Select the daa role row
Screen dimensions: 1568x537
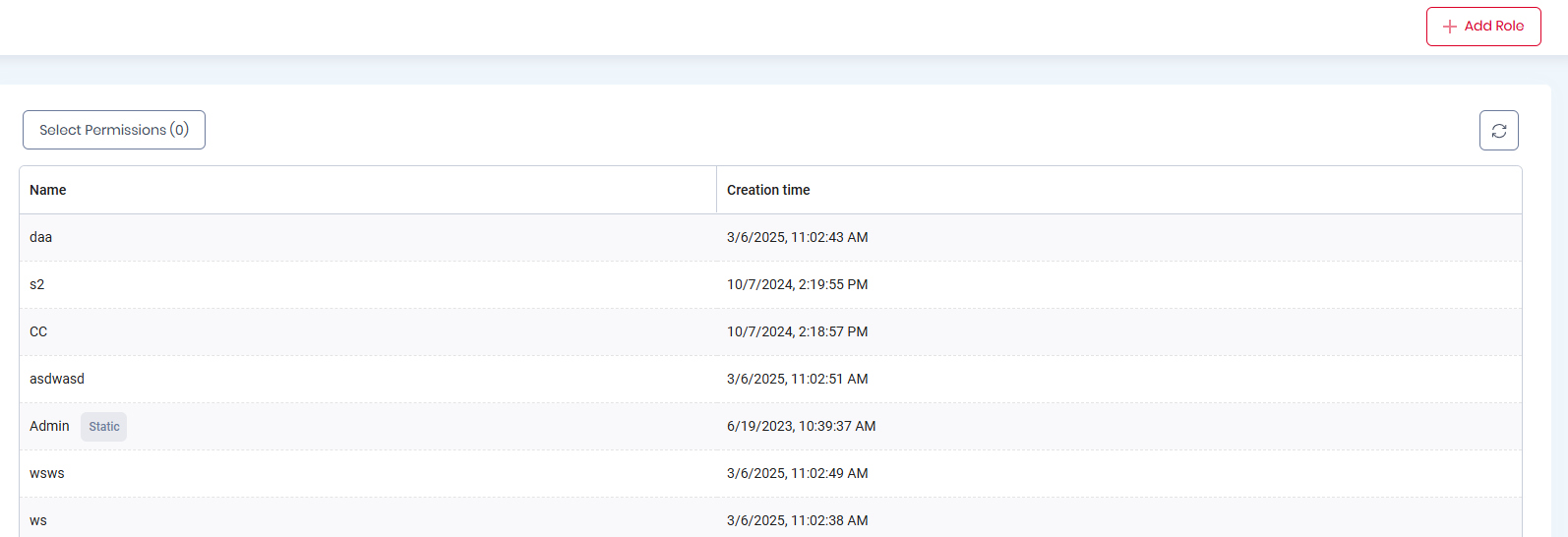(770, 237)
